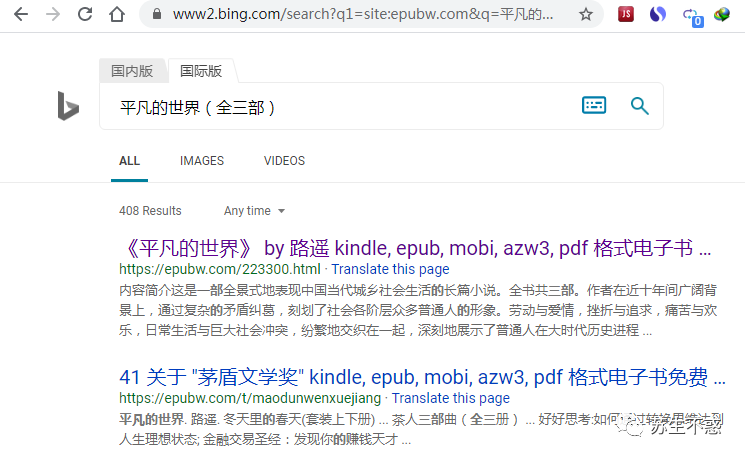Switch to the 国内版 tab
Viewport: 745px width, 458px height.
click(132, 71)
